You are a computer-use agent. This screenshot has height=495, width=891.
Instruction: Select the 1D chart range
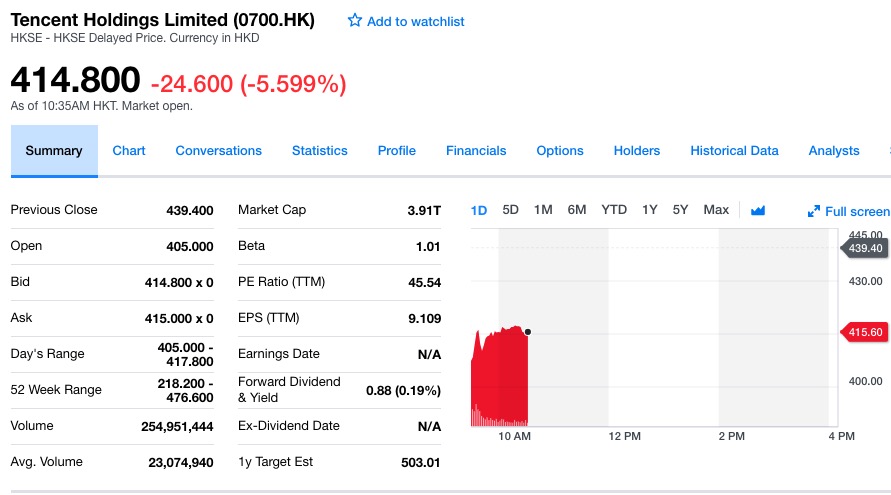(479, 210)
